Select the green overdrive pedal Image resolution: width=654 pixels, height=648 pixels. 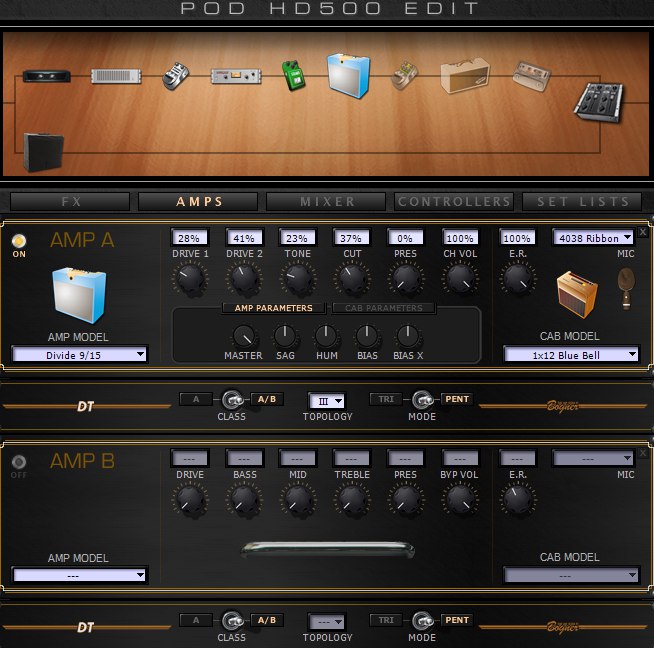(x=294, y=75)
